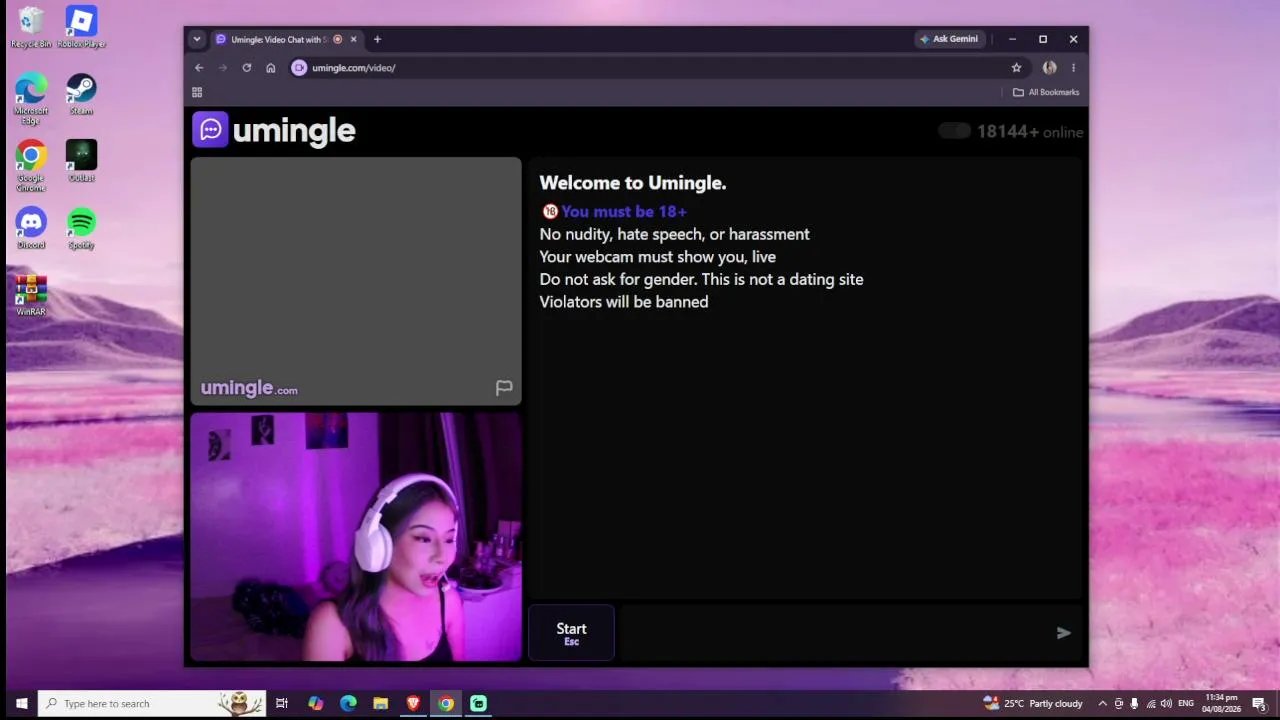Go back using the browser back arrow
The height and width of the screenshot is (720, 1280).
pyautogui.click(x=199, y=68)
